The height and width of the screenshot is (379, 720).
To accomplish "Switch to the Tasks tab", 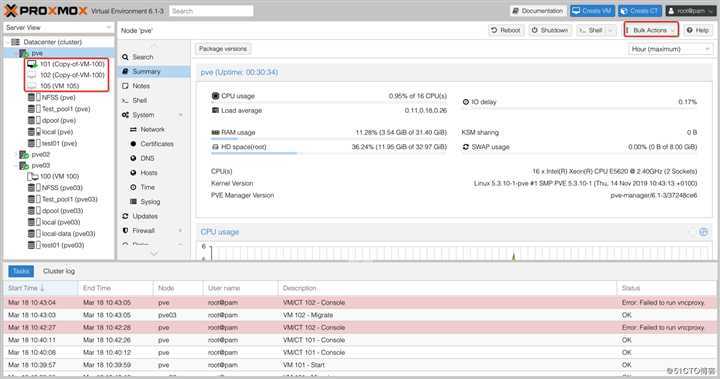I will [x=21, y=271].
